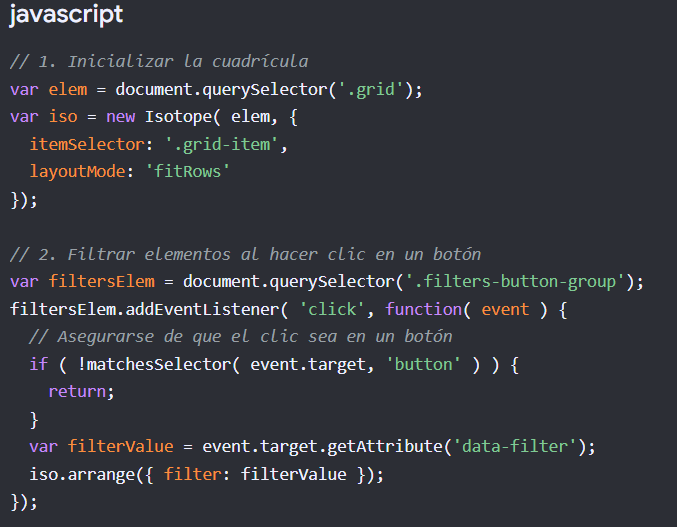Click the 'fitRows' string value
This screenshot has width=677, height=527.
[x=187, y=172]
